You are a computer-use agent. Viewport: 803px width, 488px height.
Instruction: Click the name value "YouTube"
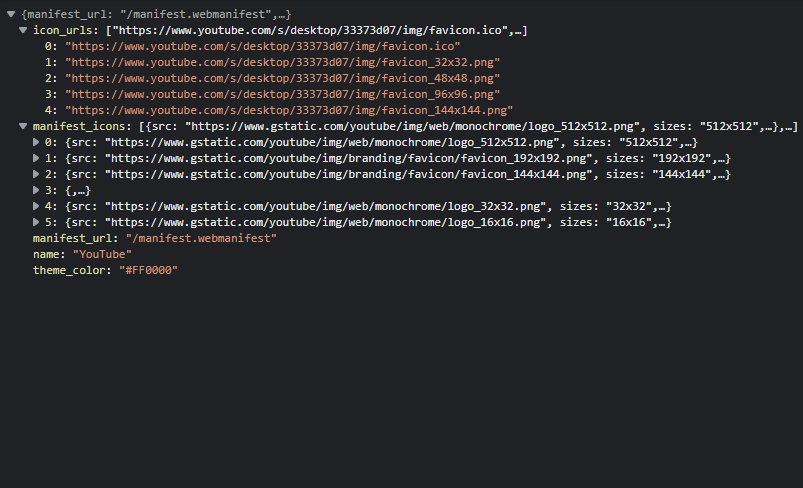coord(102,254)
